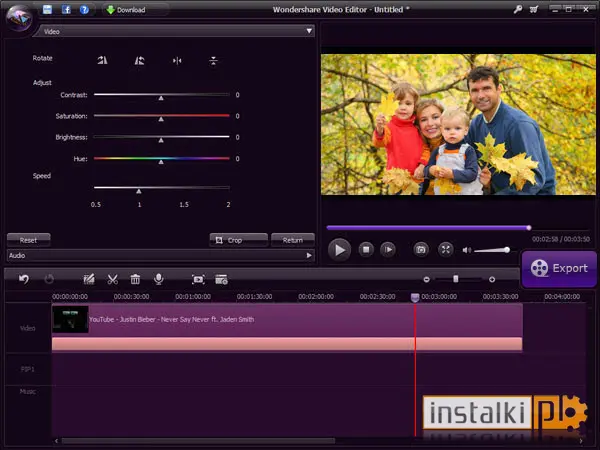Screen dimensions: 600x450
Task: Split the clip with the scissors tool
Action: tap(112, 279)
